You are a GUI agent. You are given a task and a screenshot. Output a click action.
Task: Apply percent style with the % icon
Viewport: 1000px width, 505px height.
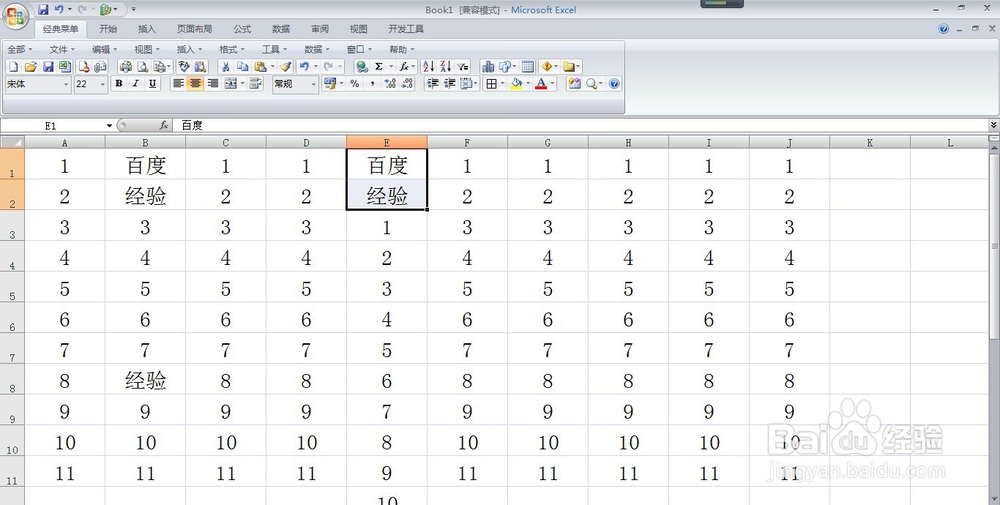pos(355,84)
